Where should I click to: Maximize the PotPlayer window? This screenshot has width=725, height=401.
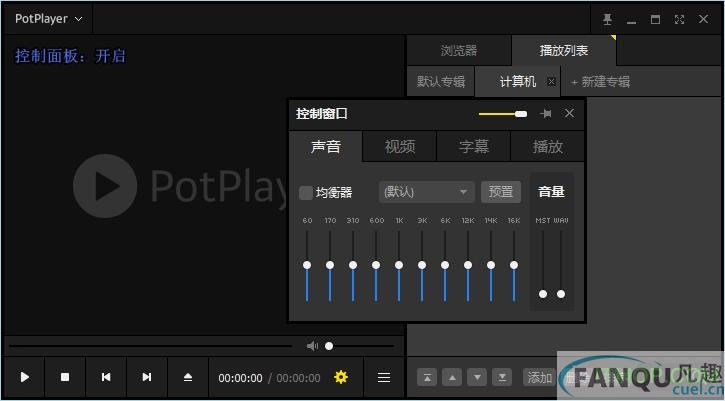click(655, 19)
